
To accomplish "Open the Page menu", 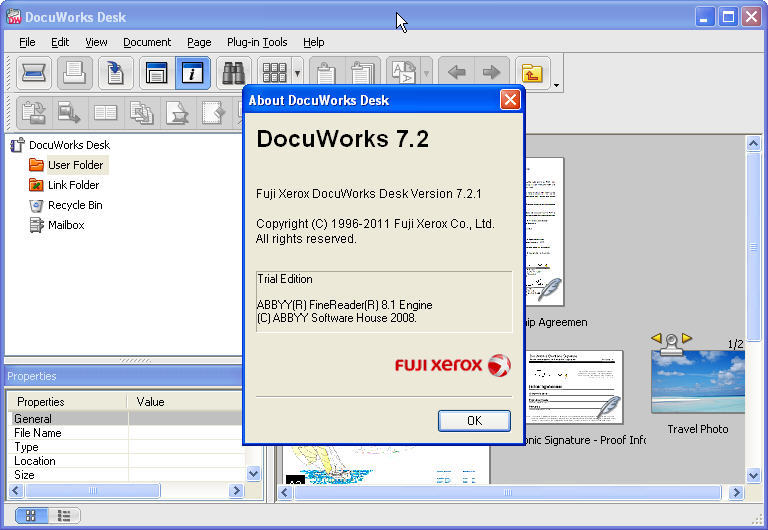I will pos(199,42).
